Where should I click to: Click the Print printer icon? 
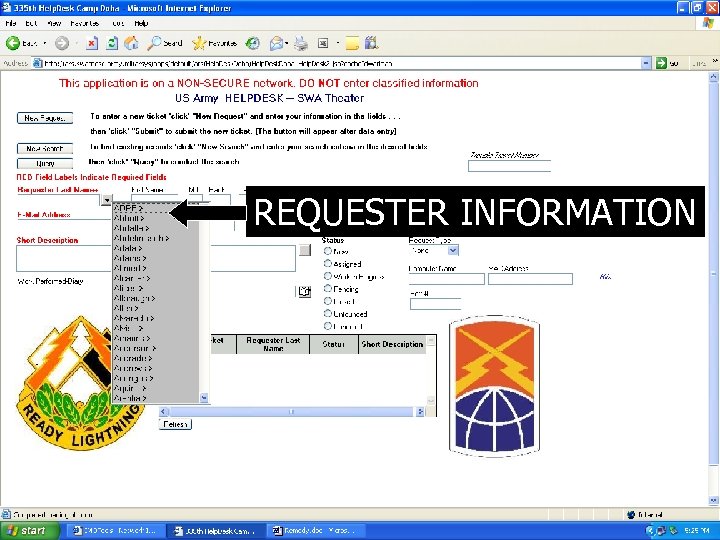(x=301, y=44)
